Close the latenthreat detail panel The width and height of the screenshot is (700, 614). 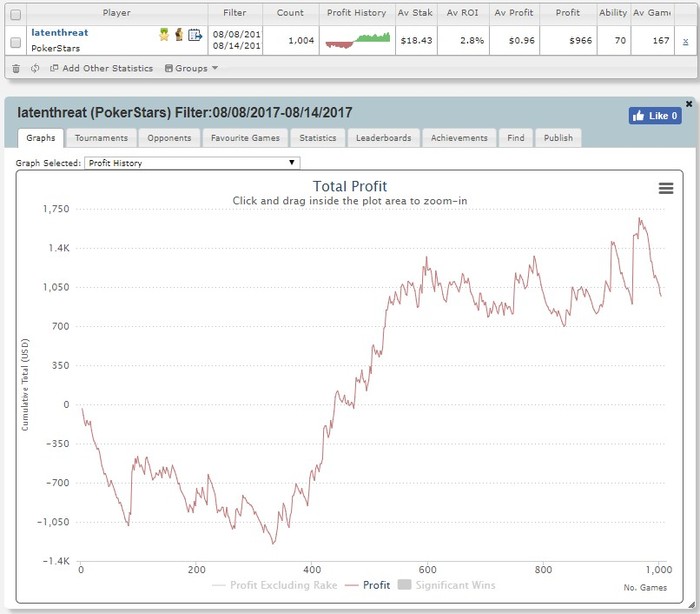tap(689, 104)
